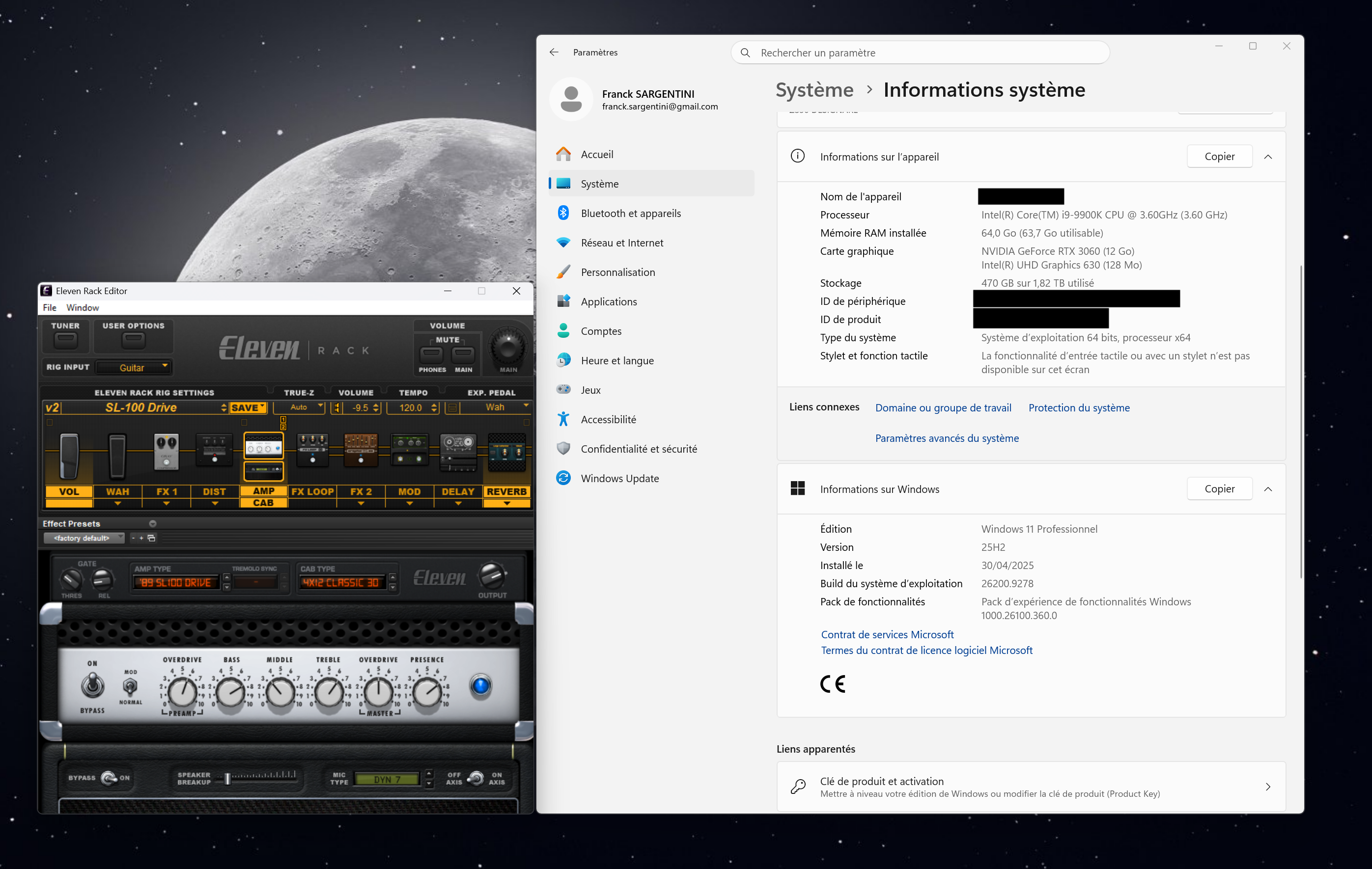1372x869 pixels.
Task: Click the speaker icon beside the -9.5 volume
Action: (x=336, y=407)
